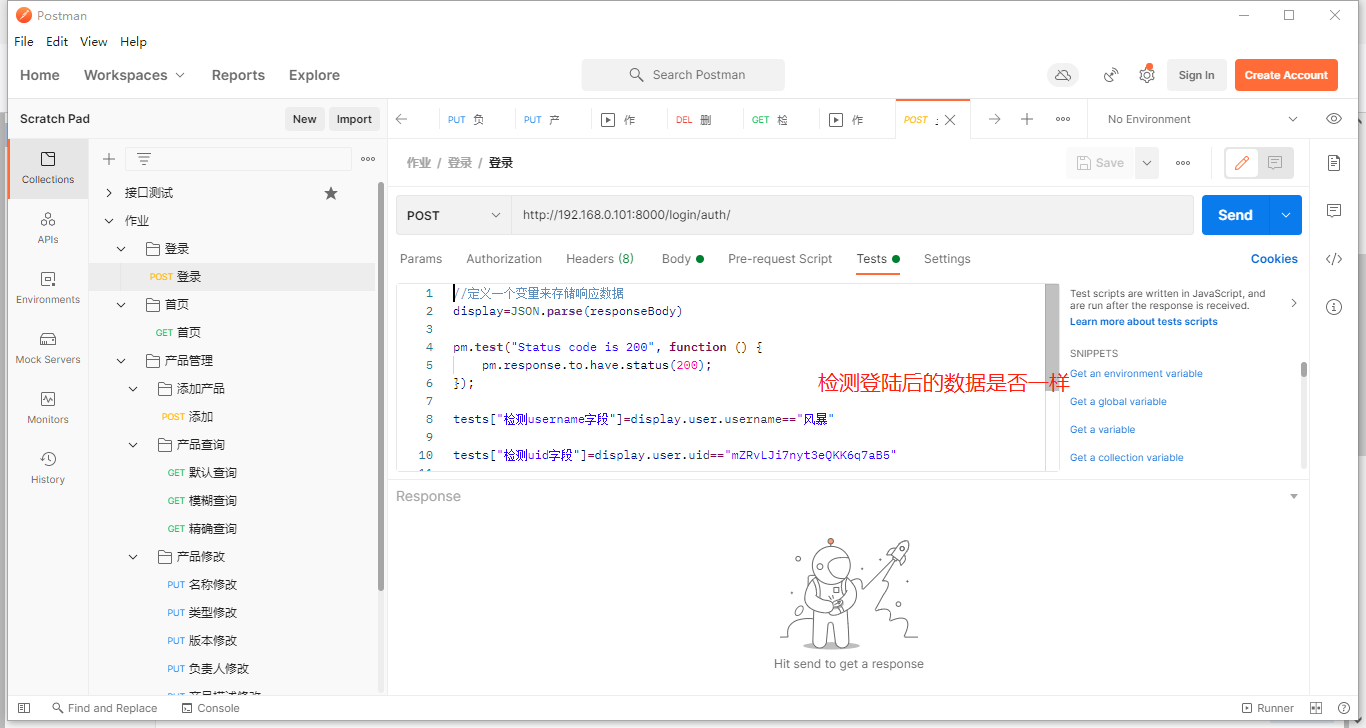The height and width of the screenshot is (728, 1366).
Task: Click the Search Postman box
Action: tap(683, 75)
